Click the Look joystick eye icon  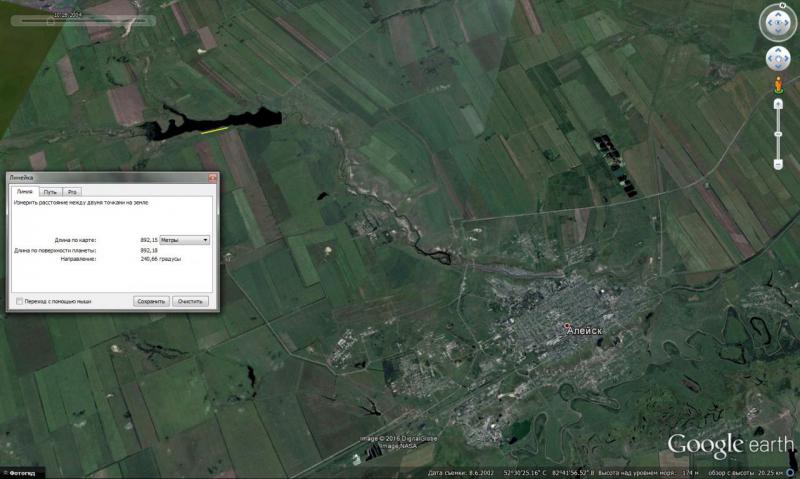click(x=778, y=22)
